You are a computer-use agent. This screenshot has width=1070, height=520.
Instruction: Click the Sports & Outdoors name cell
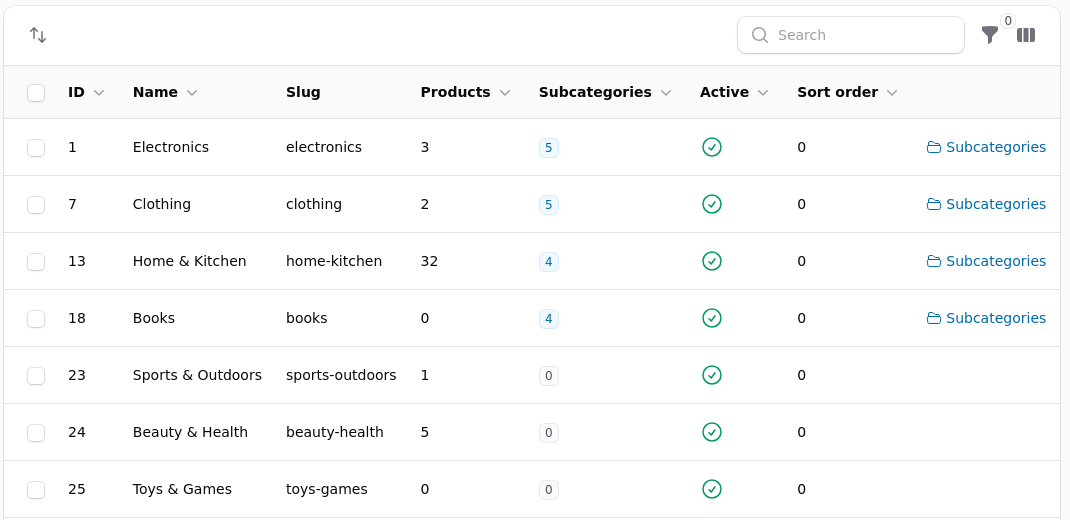tap(197, 375)
